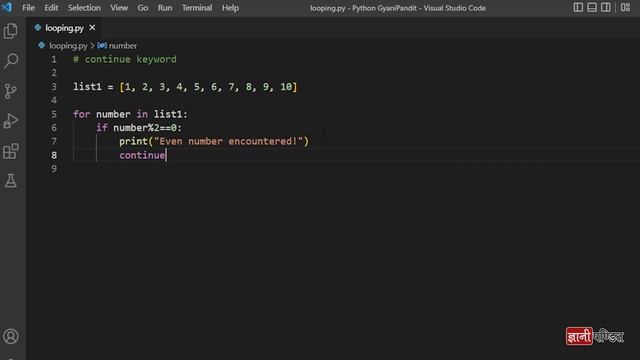Screen dimensions: 640x360
Task: Toggle secondary side bar layout icon
Action: click(x=606, y=7)
